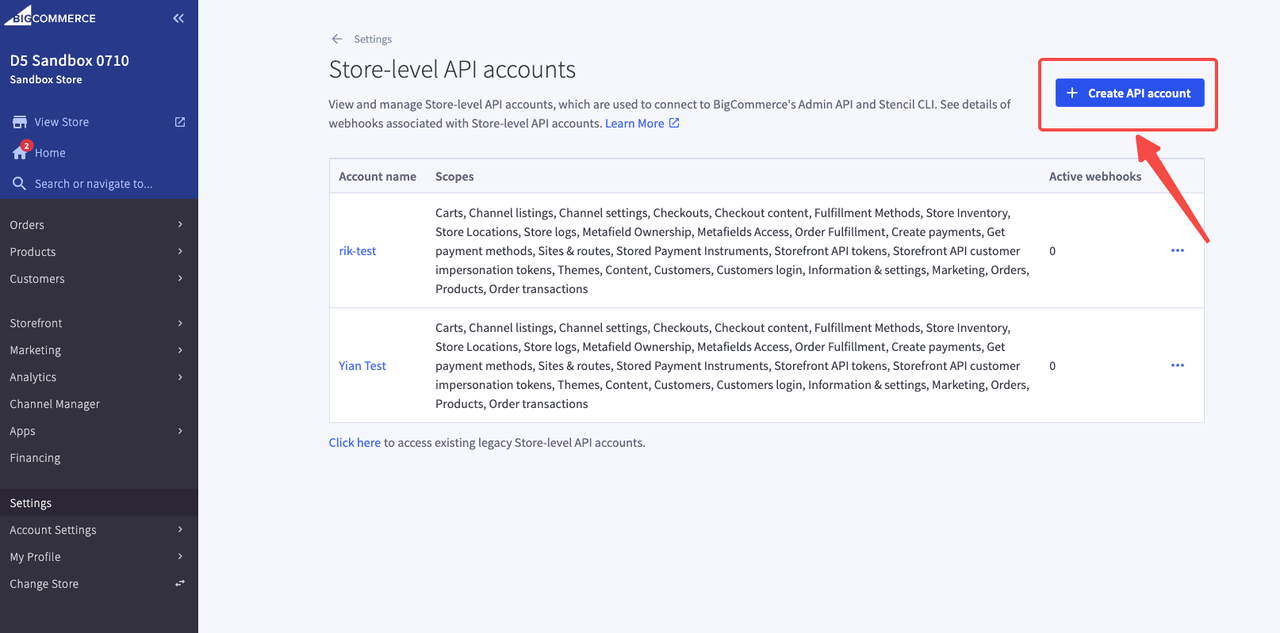1280x633 pixels.
Task: Go to Home in the sidebar
Action: pyautogui.click(x=50, y=153)
